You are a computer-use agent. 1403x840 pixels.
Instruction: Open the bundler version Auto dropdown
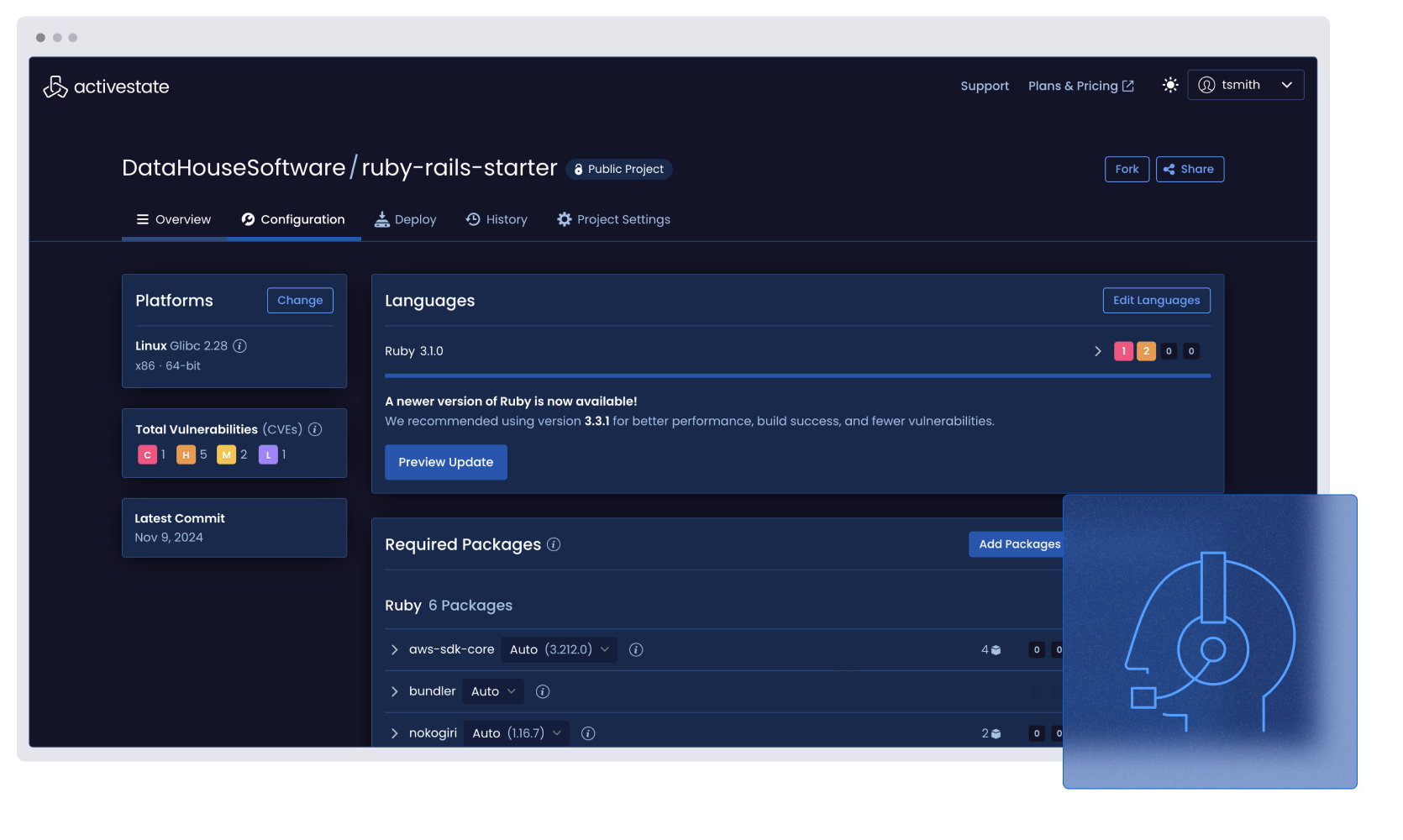click(x=493, y=691)
